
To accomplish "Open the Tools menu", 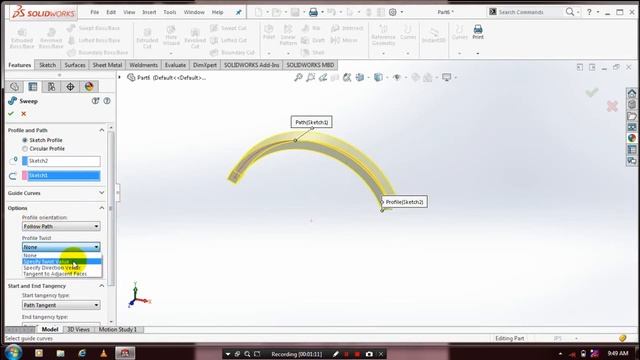I will tap(170, 12).
